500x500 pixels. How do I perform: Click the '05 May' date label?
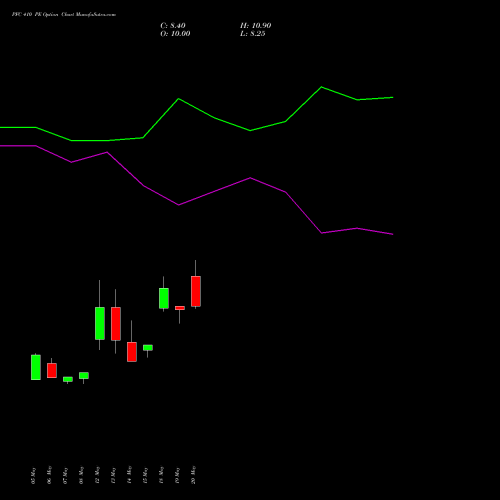point(33,475)
